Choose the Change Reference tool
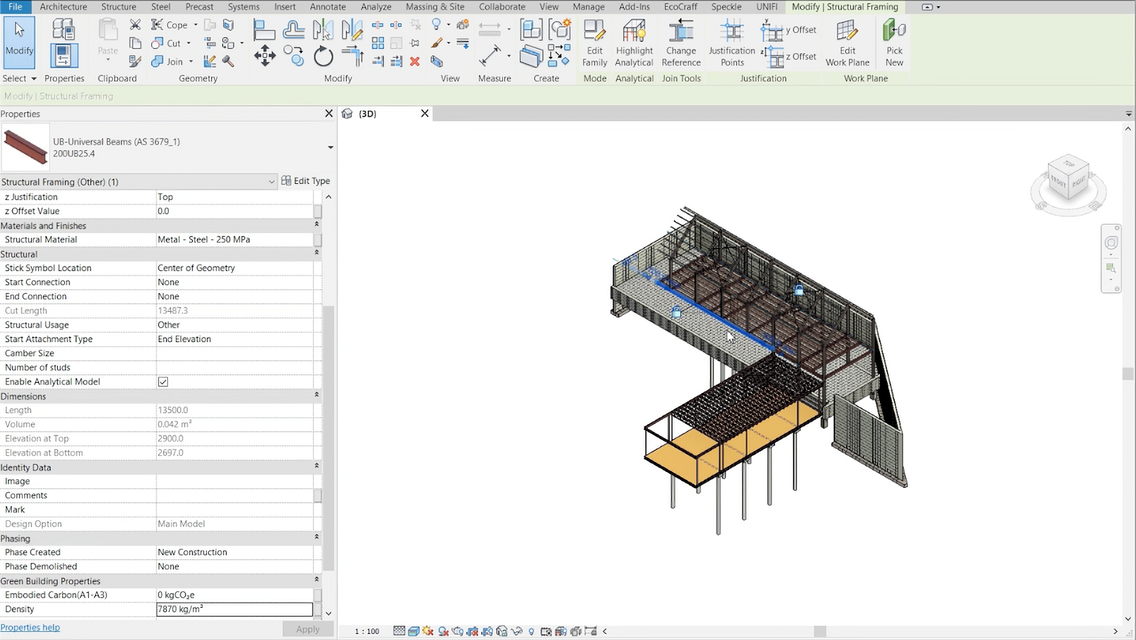 click(680, 43)
